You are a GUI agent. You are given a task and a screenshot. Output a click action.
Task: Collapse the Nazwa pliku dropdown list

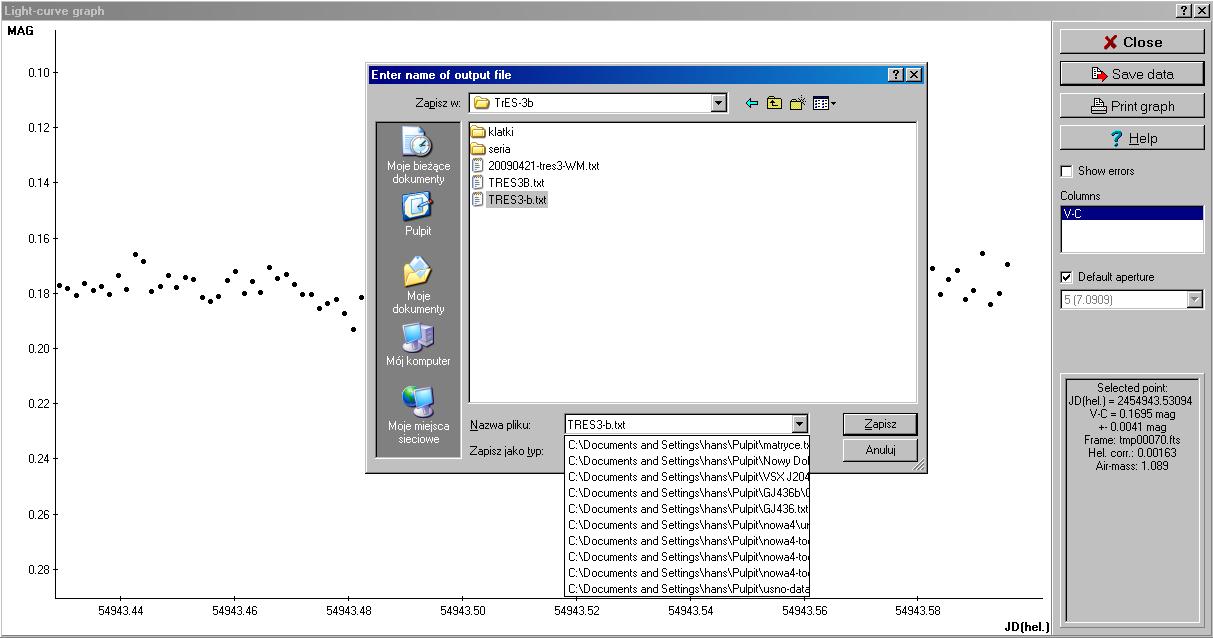(x=798, y=425)
